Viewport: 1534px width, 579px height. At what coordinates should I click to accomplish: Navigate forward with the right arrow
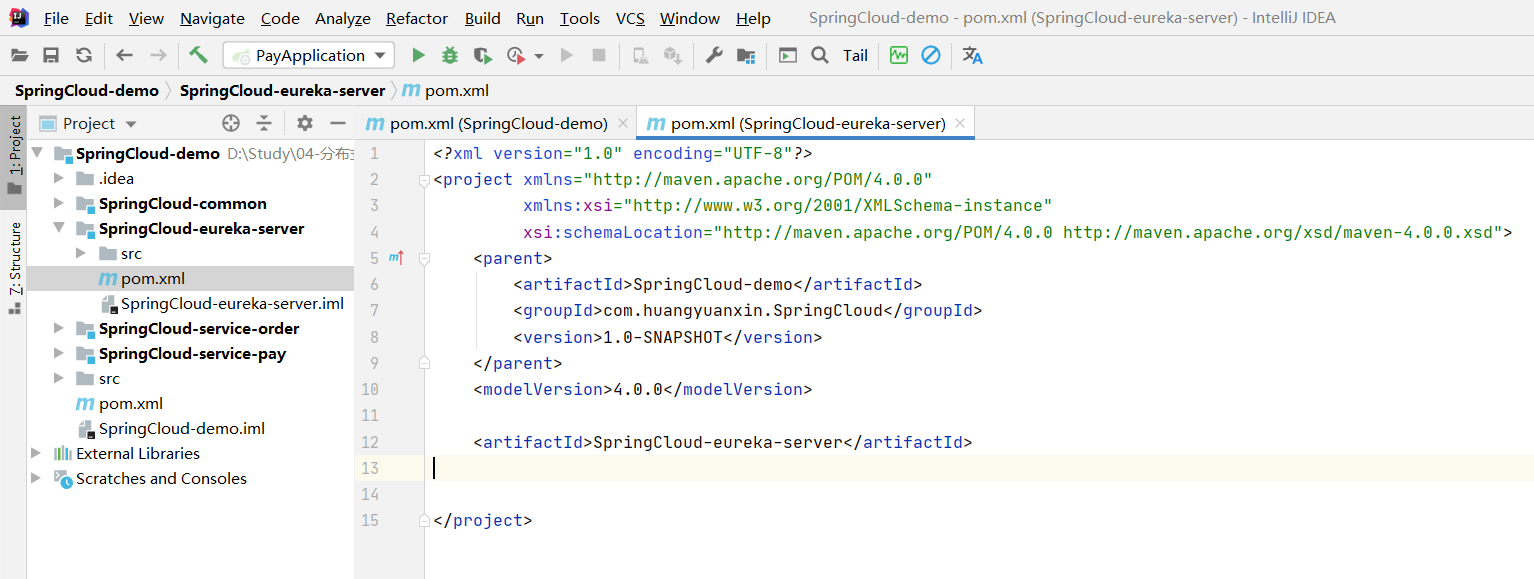point(158,56)
